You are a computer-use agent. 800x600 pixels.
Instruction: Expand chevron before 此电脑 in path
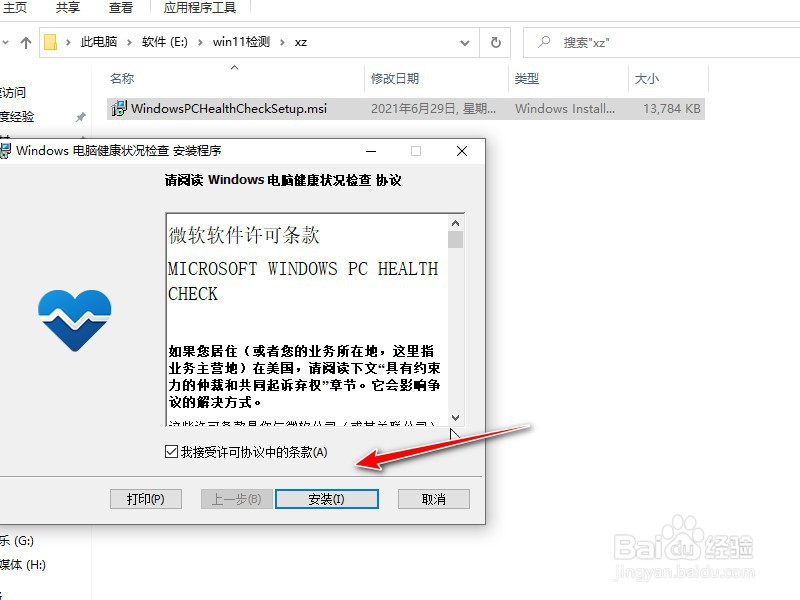coord(68,42)
